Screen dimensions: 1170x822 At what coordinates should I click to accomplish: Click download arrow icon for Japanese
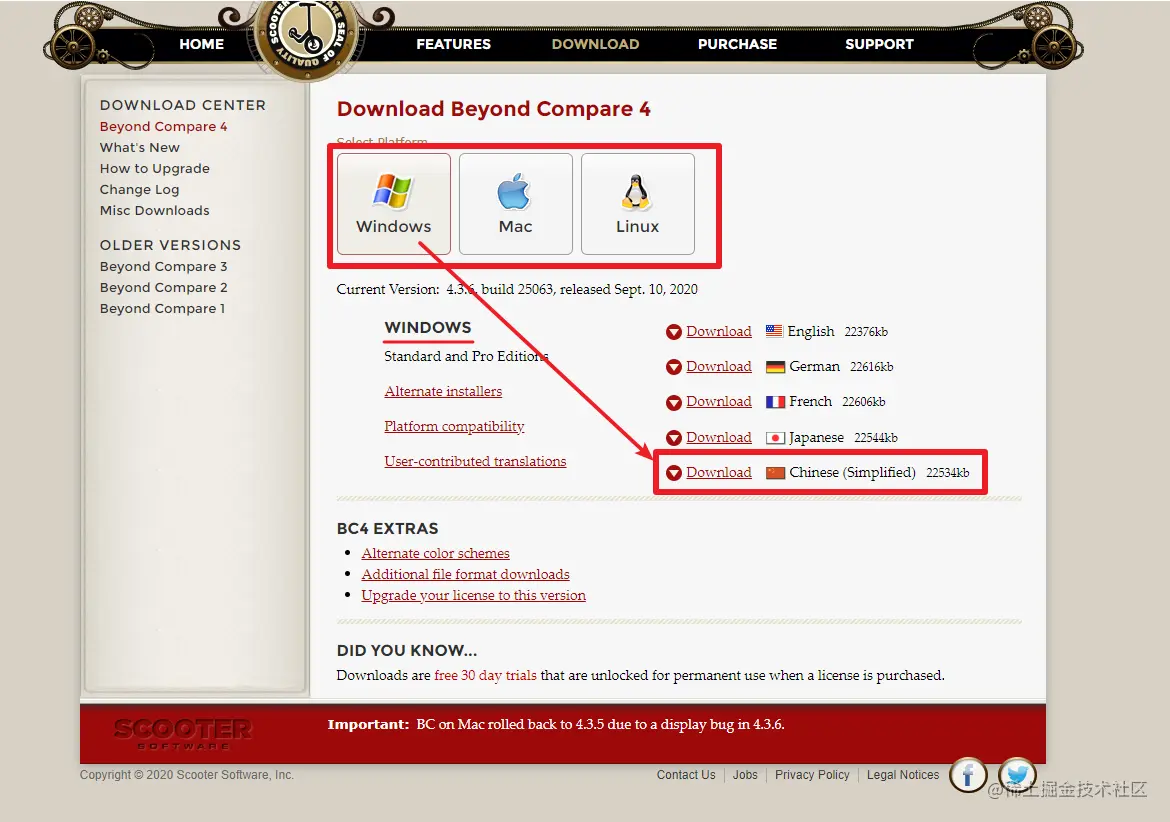(673, 438)
